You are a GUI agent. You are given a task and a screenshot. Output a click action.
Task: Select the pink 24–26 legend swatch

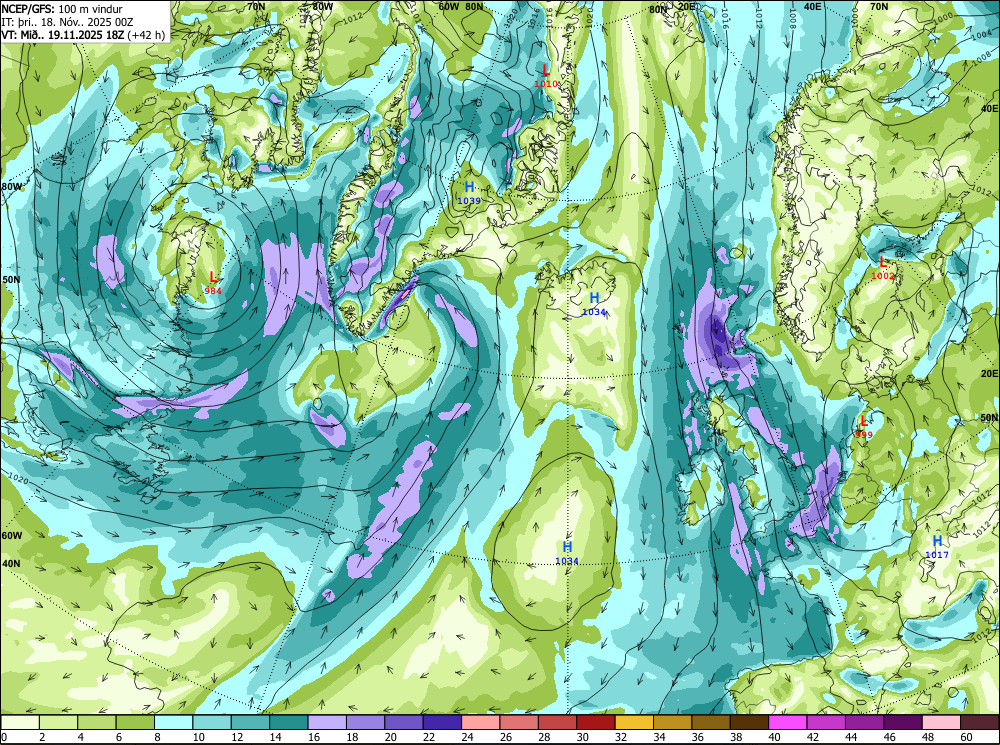pyautogui.click(x=481, y=722)
